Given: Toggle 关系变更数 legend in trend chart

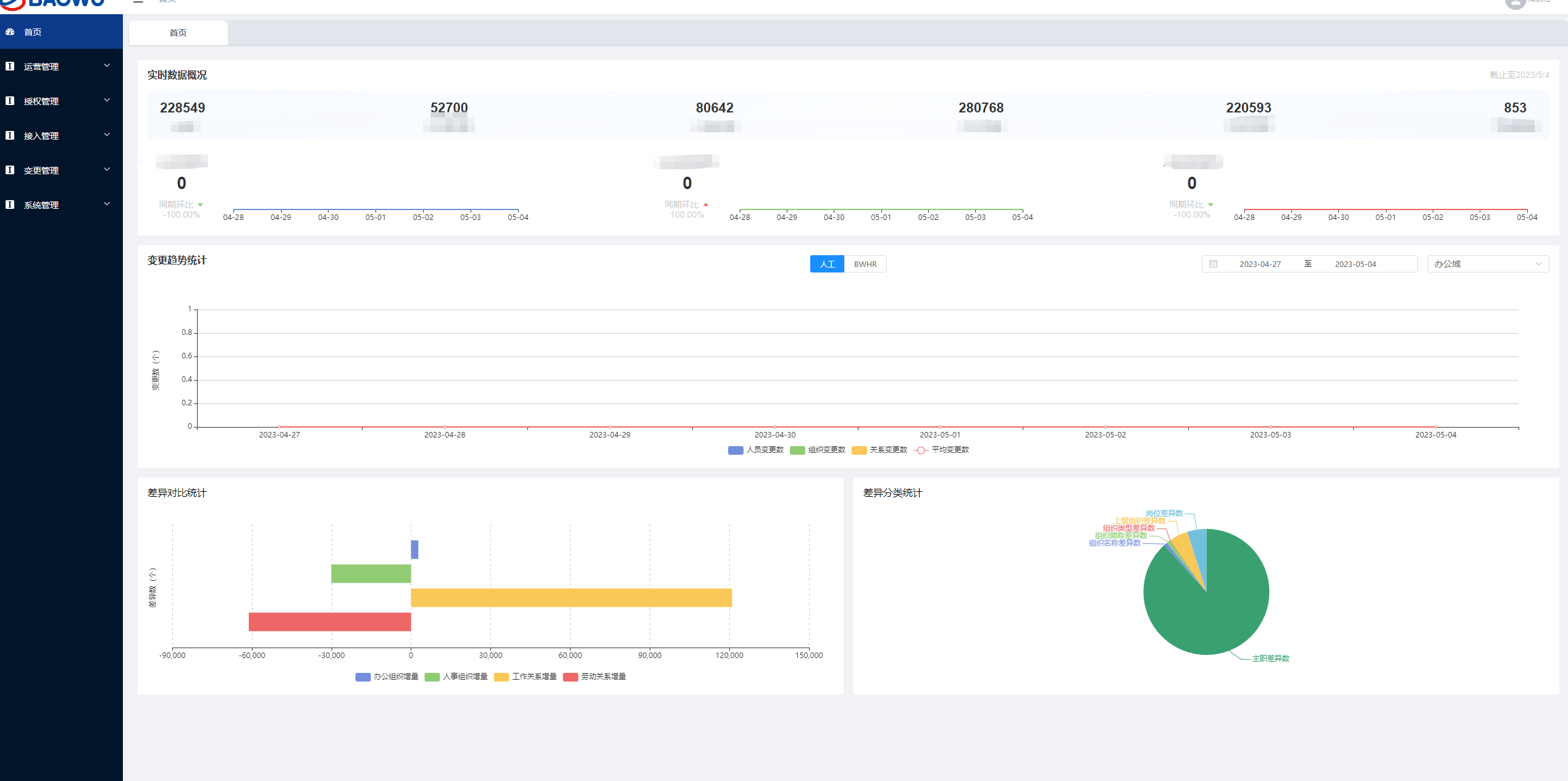Looking at the screenshot, I should click(x=879, y=450).
